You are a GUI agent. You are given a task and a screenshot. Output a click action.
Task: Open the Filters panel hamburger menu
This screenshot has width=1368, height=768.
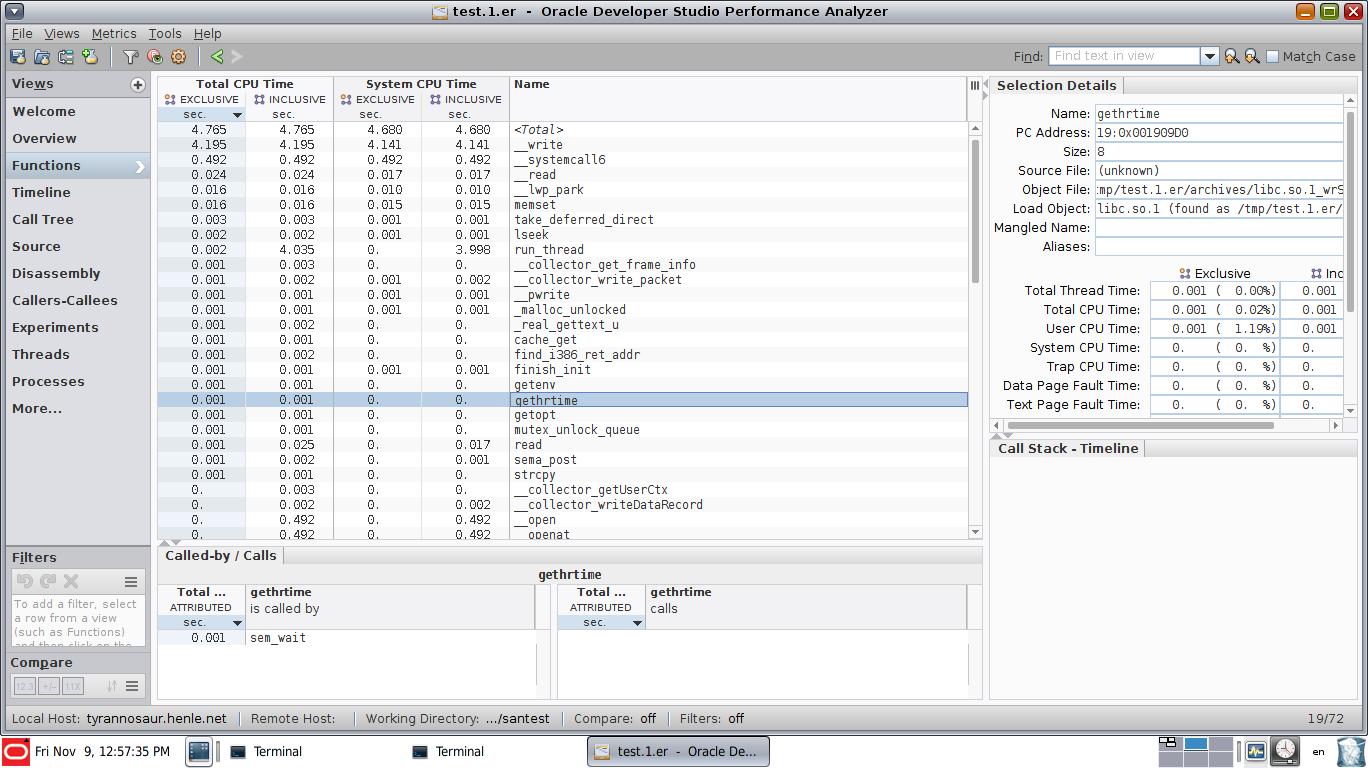[x=131, y=581]
